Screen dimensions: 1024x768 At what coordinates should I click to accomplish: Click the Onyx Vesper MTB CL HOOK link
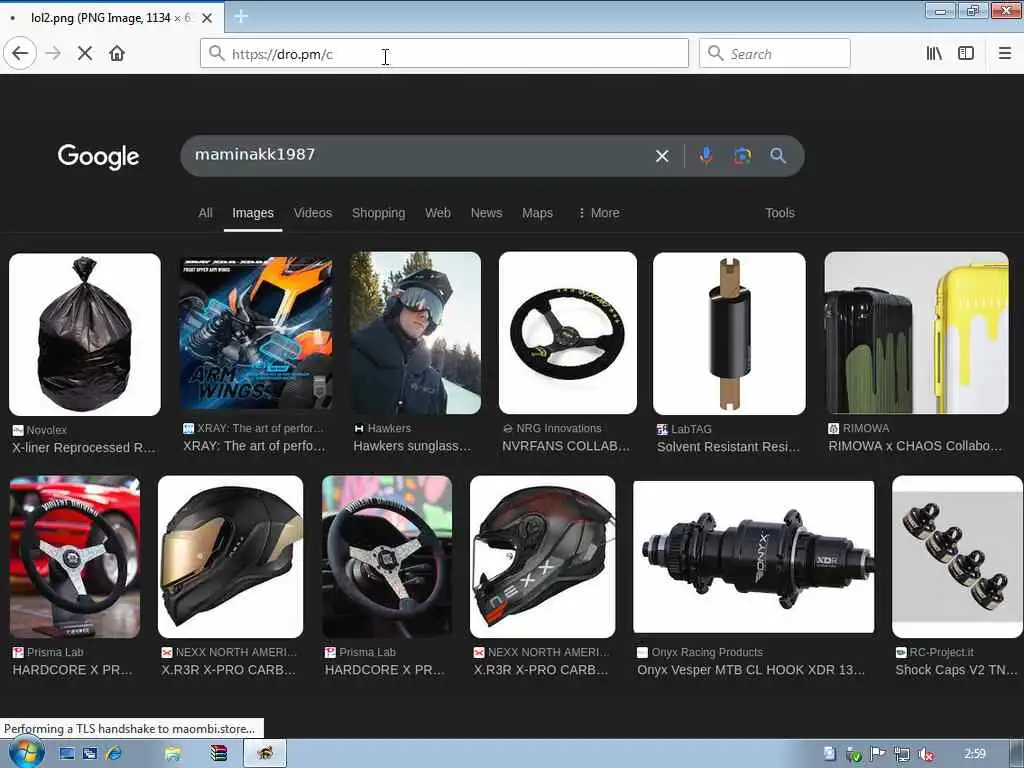pos(751,670)
